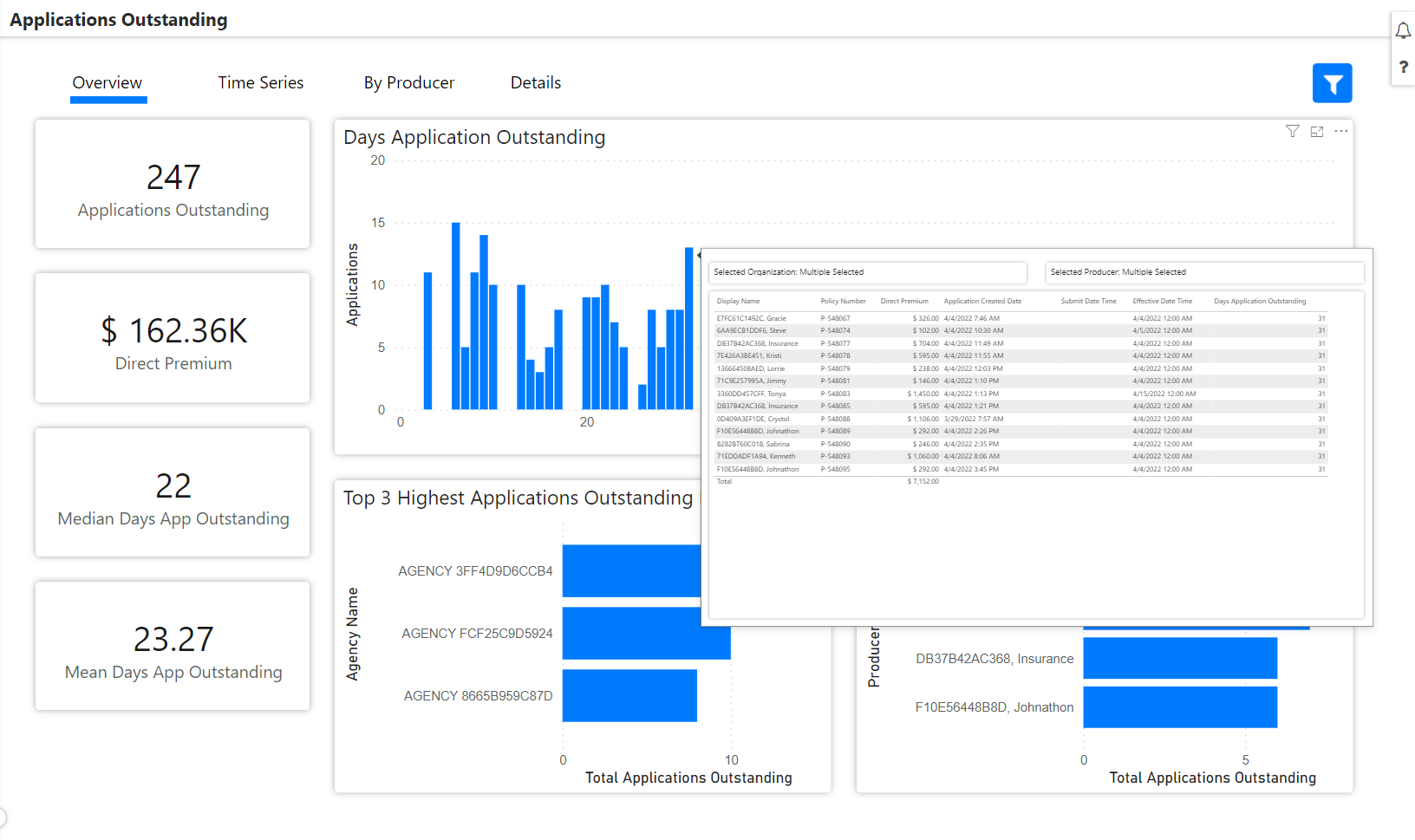Click the 247 Applications Outstanding card
The height and width of the screenshot is (840, 1415).
(x=173, y=184)
